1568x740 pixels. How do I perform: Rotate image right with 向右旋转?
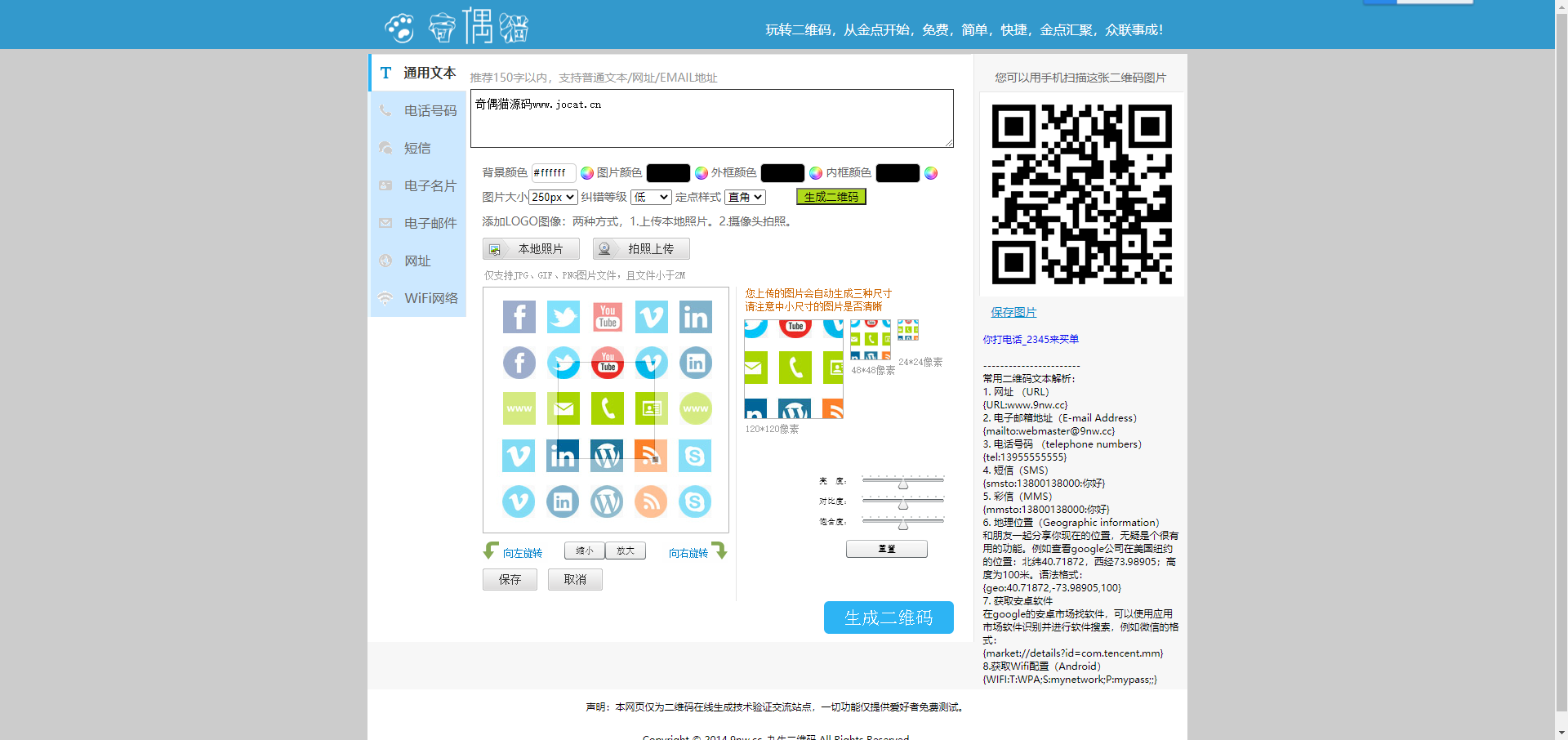tap(697, 551)
